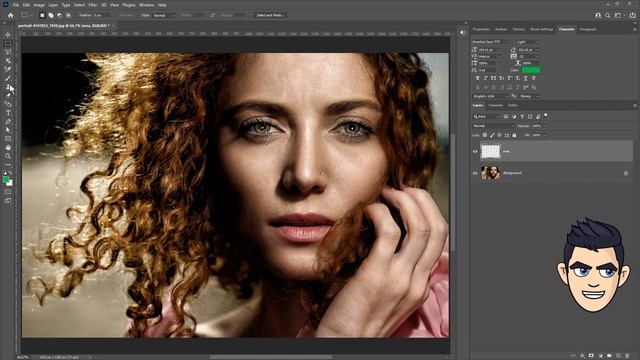Select the Path Selection tool
Image resolution: width=640 pixels, height=360 pixels.
point(8,130)
